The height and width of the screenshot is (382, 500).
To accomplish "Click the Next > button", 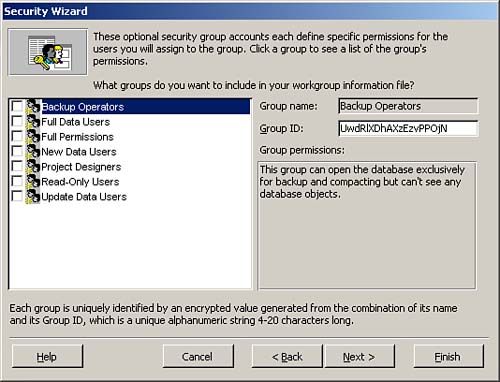I will (x=359, y=357).
